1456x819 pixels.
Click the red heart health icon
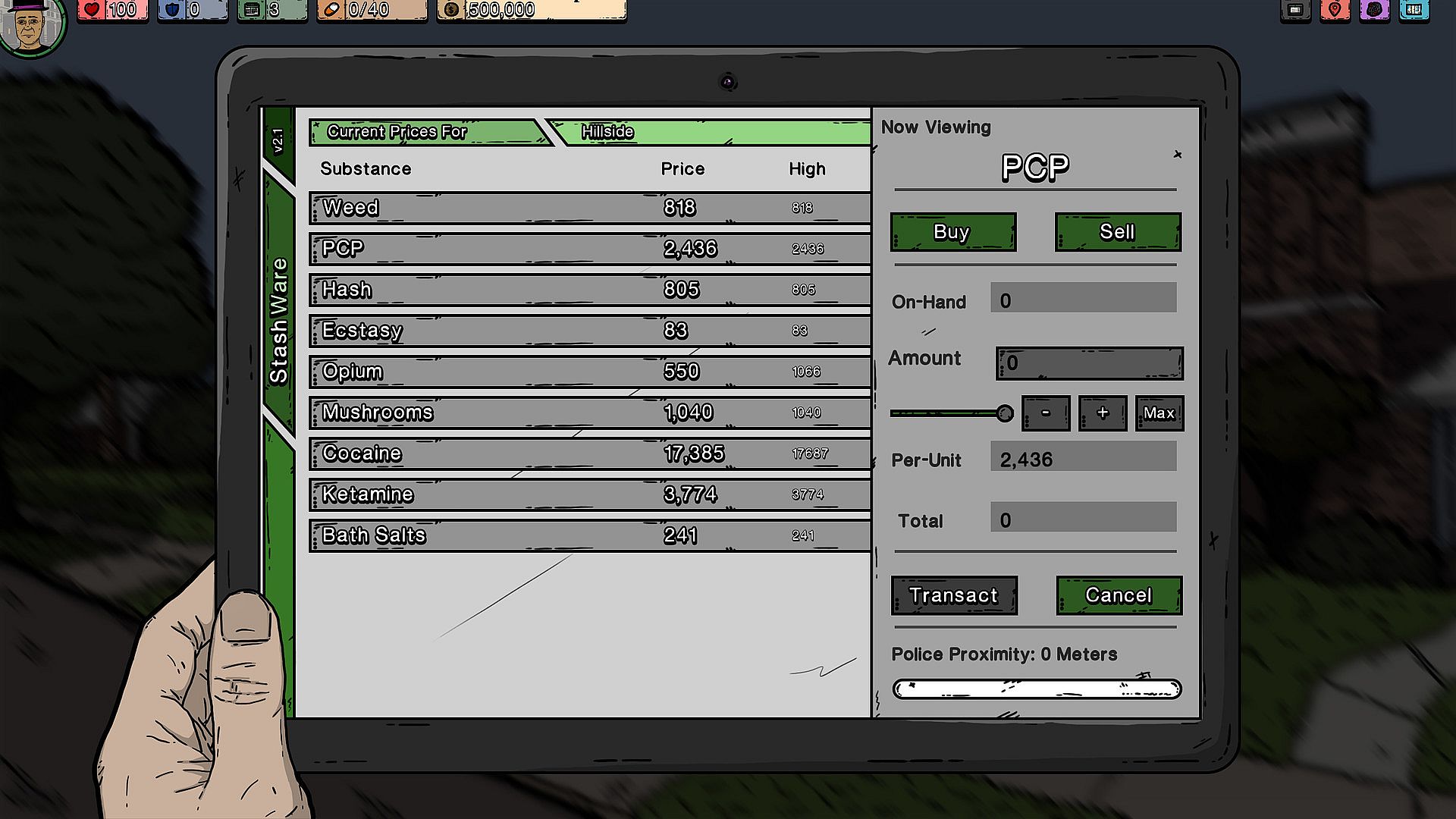click(x=92, y=10)
